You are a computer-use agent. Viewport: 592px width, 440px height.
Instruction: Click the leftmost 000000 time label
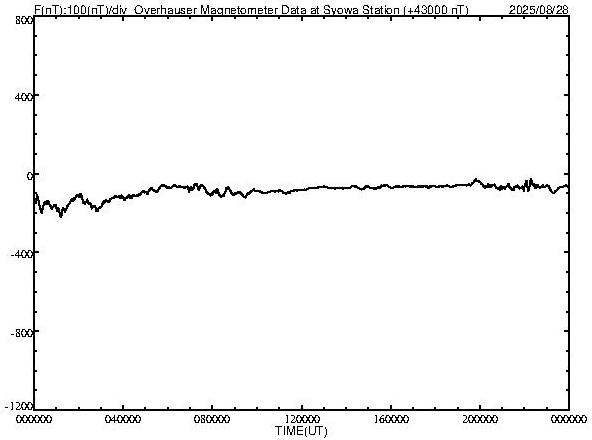34,418
